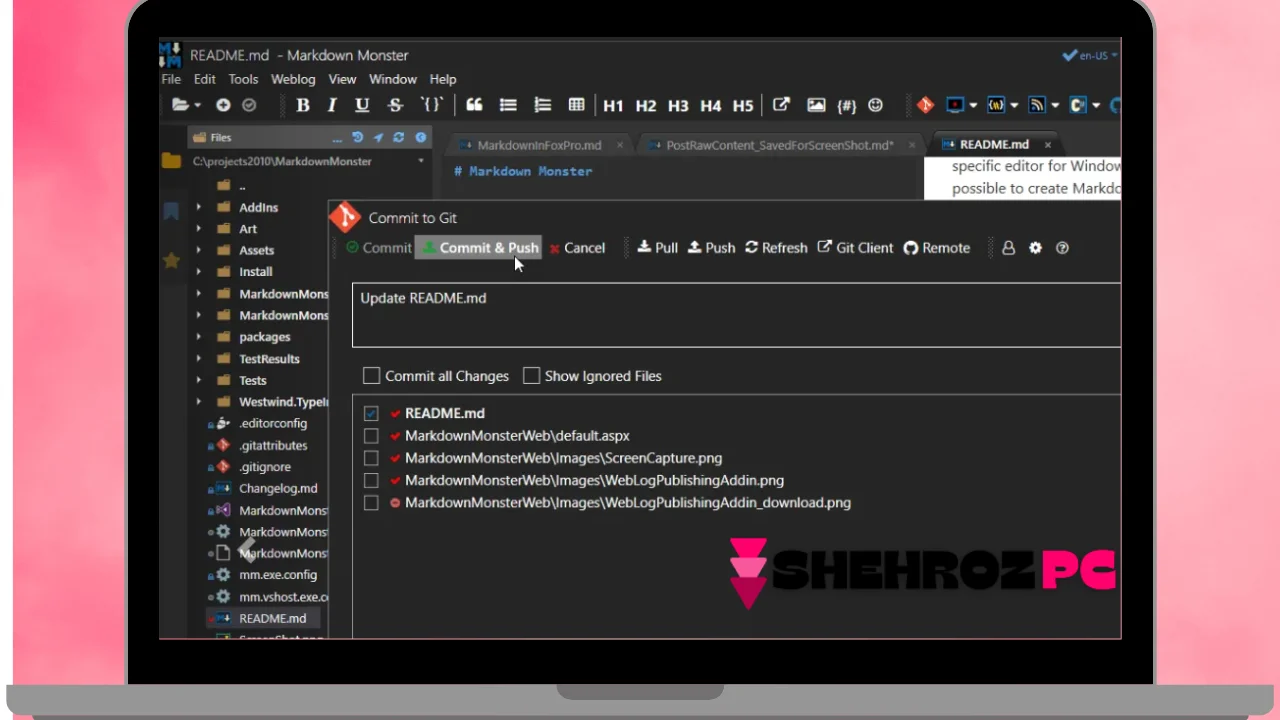Screen dimensions: 1280x720
Task: Open the folder icon in the left sidebar
Action: [x=171, y=161]
